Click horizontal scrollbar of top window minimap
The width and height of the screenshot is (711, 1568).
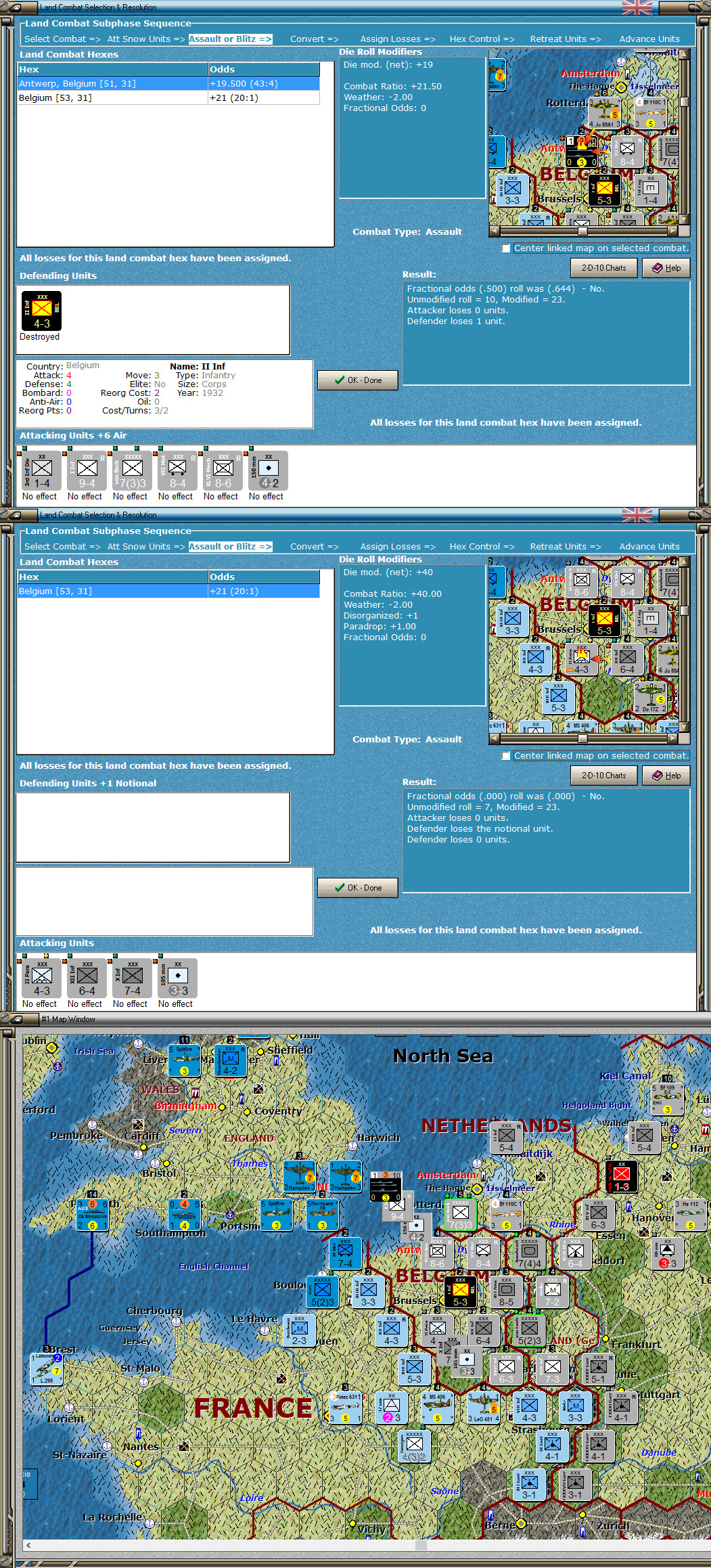click(583, 230)
